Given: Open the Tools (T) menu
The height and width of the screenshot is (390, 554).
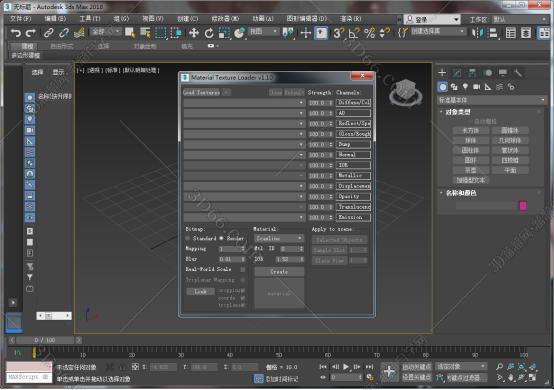Looking at the screenshot, I should pos(90,19).
